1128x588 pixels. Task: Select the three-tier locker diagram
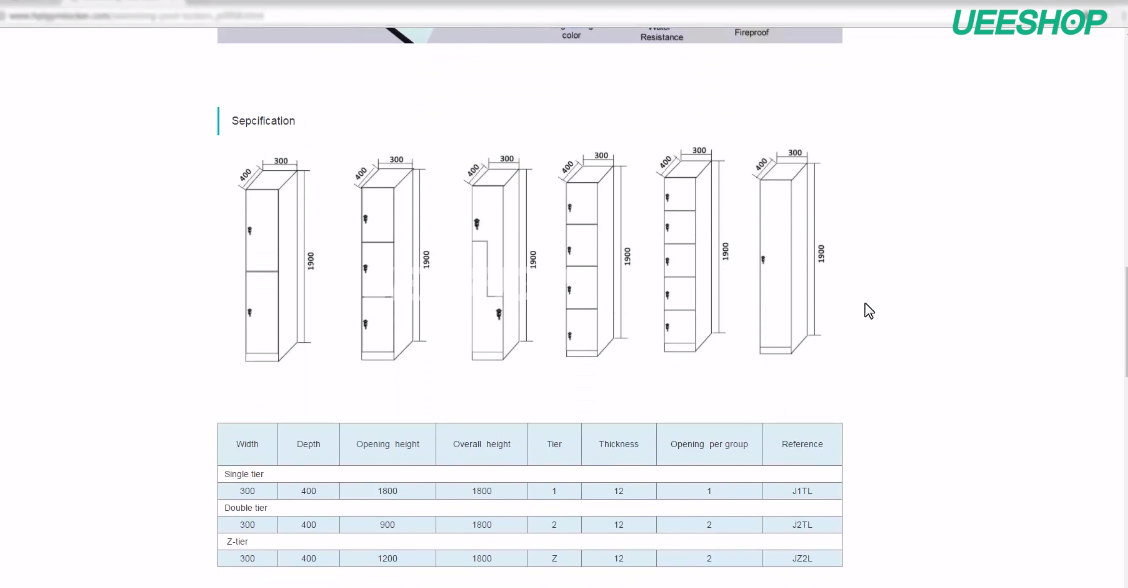coord(383,265)
